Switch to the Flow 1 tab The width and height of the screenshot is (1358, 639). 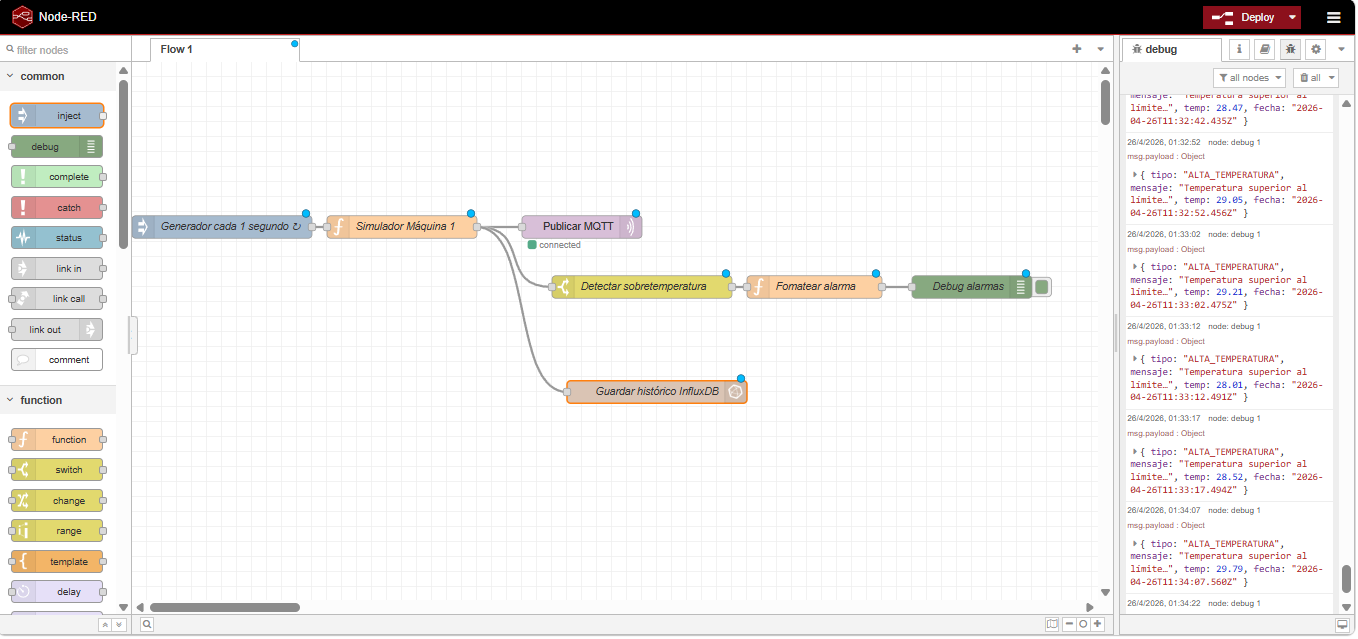coord(225,49)
